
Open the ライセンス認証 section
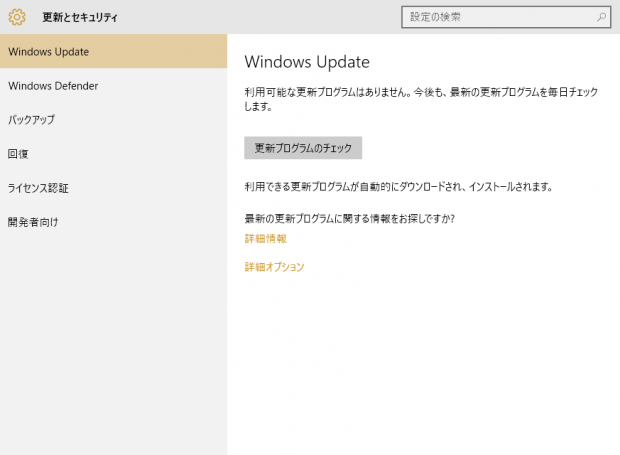pyautogui.click(x=113, y=188)
